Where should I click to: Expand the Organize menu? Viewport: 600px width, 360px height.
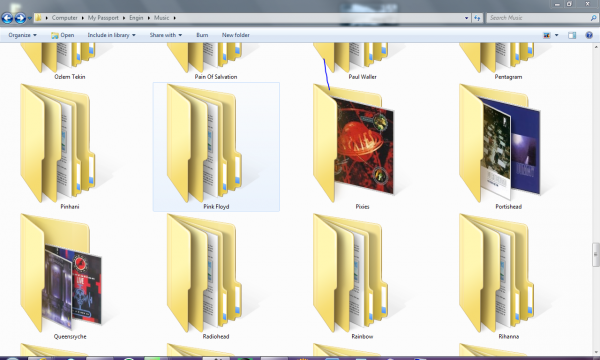click(23, 35)
